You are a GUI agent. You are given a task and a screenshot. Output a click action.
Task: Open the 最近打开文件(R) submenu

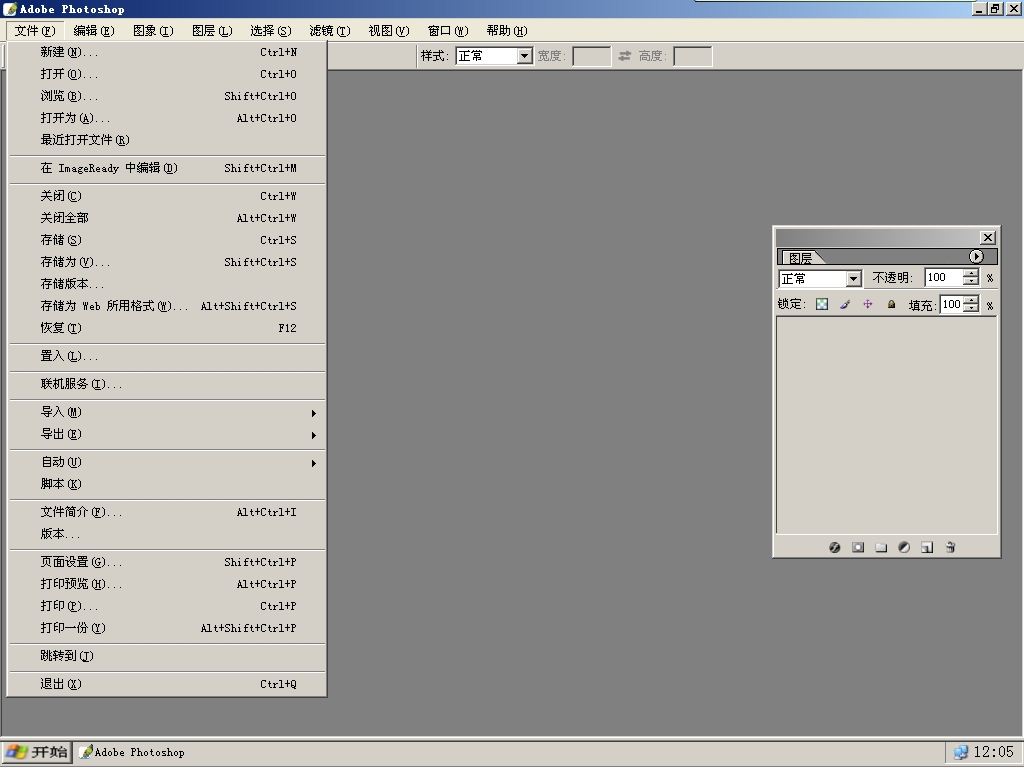pos(167,140)
